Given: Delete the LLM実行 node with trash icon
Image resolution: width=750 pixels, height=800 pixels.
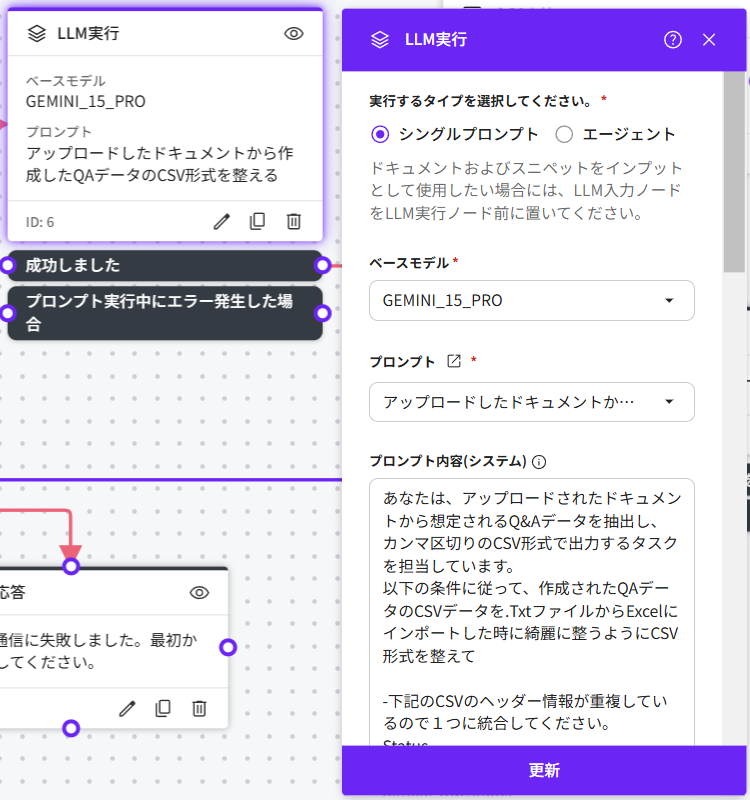Looking at the screenshot, I should [294, 221].
